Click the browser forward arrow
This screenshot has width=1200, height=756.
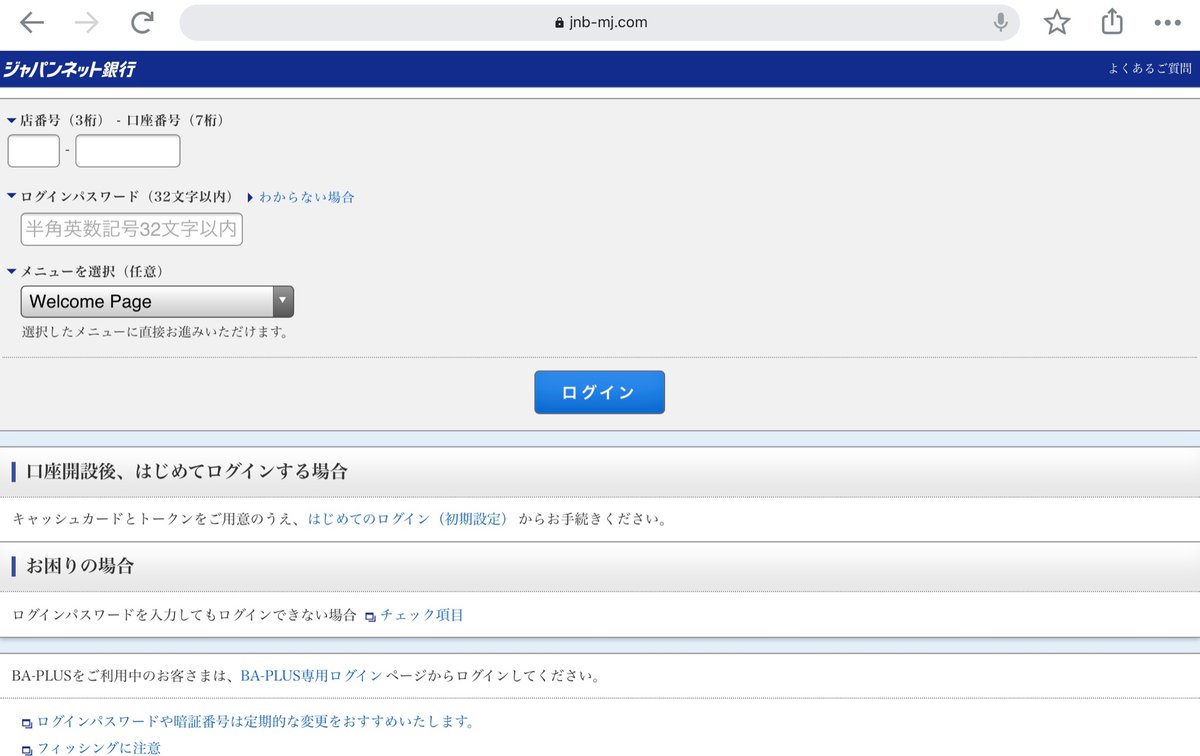click(x=87, y=22)
